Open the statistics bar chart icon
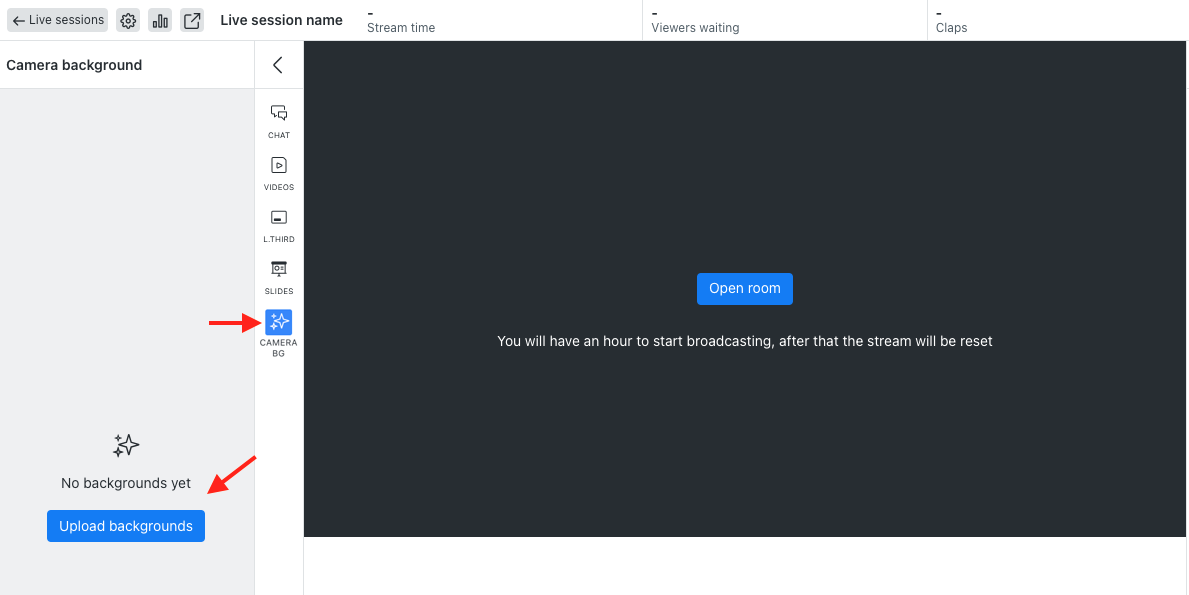1189x595 pixels. click(x=160, y=20)
